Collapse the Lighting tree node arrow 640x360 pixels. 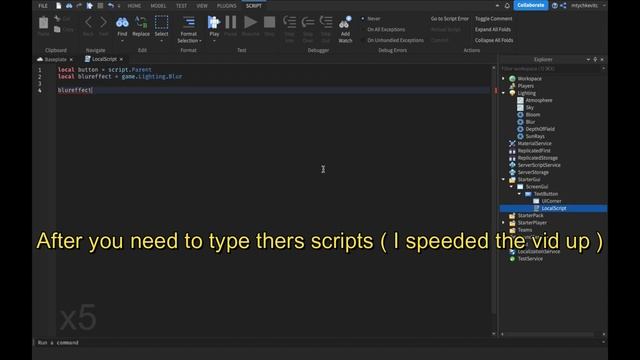[503, 93]
